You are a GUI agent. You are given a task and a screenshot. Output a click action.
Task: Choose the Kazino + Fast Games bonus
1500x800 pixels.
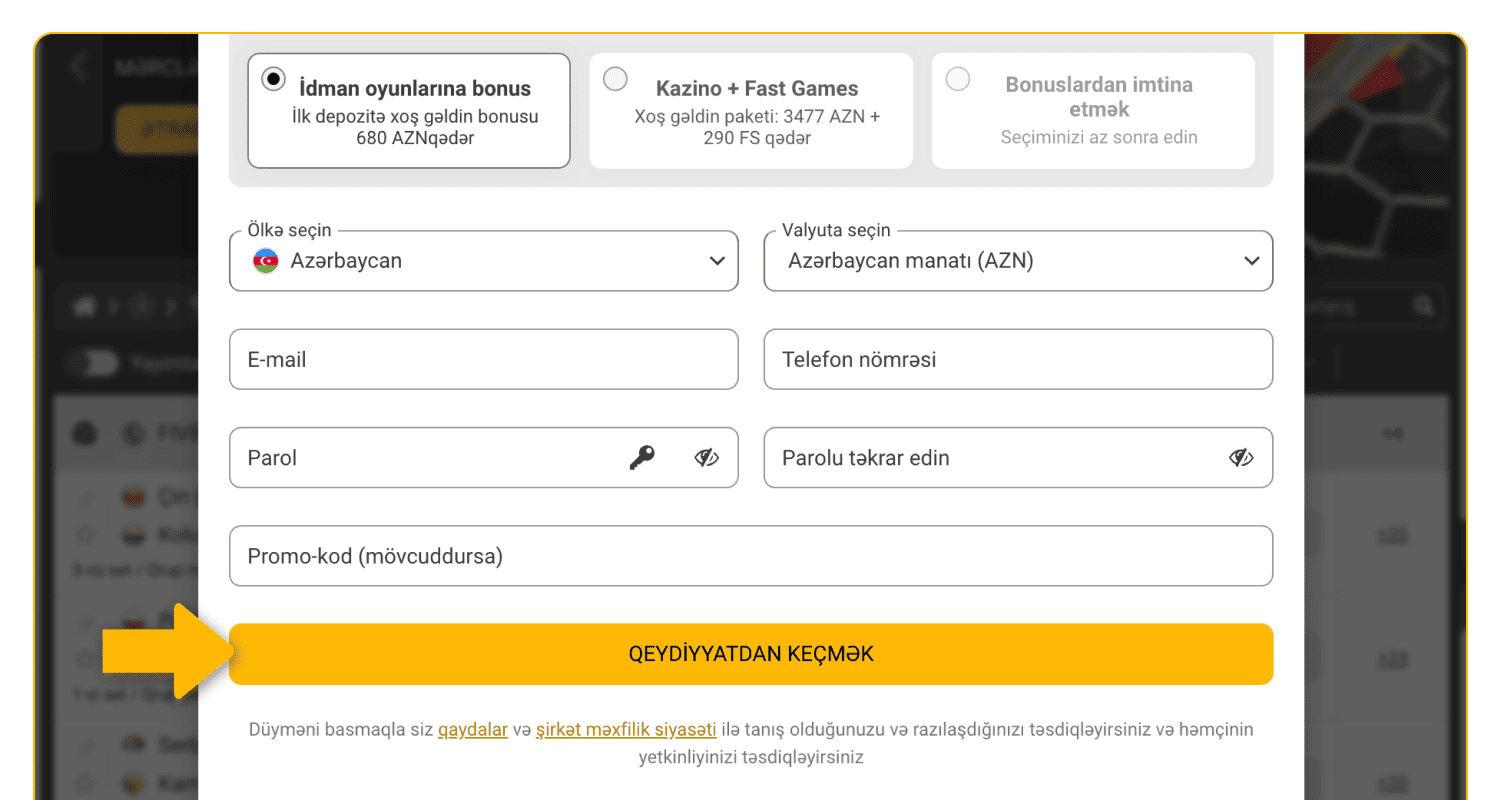(616, 79)
